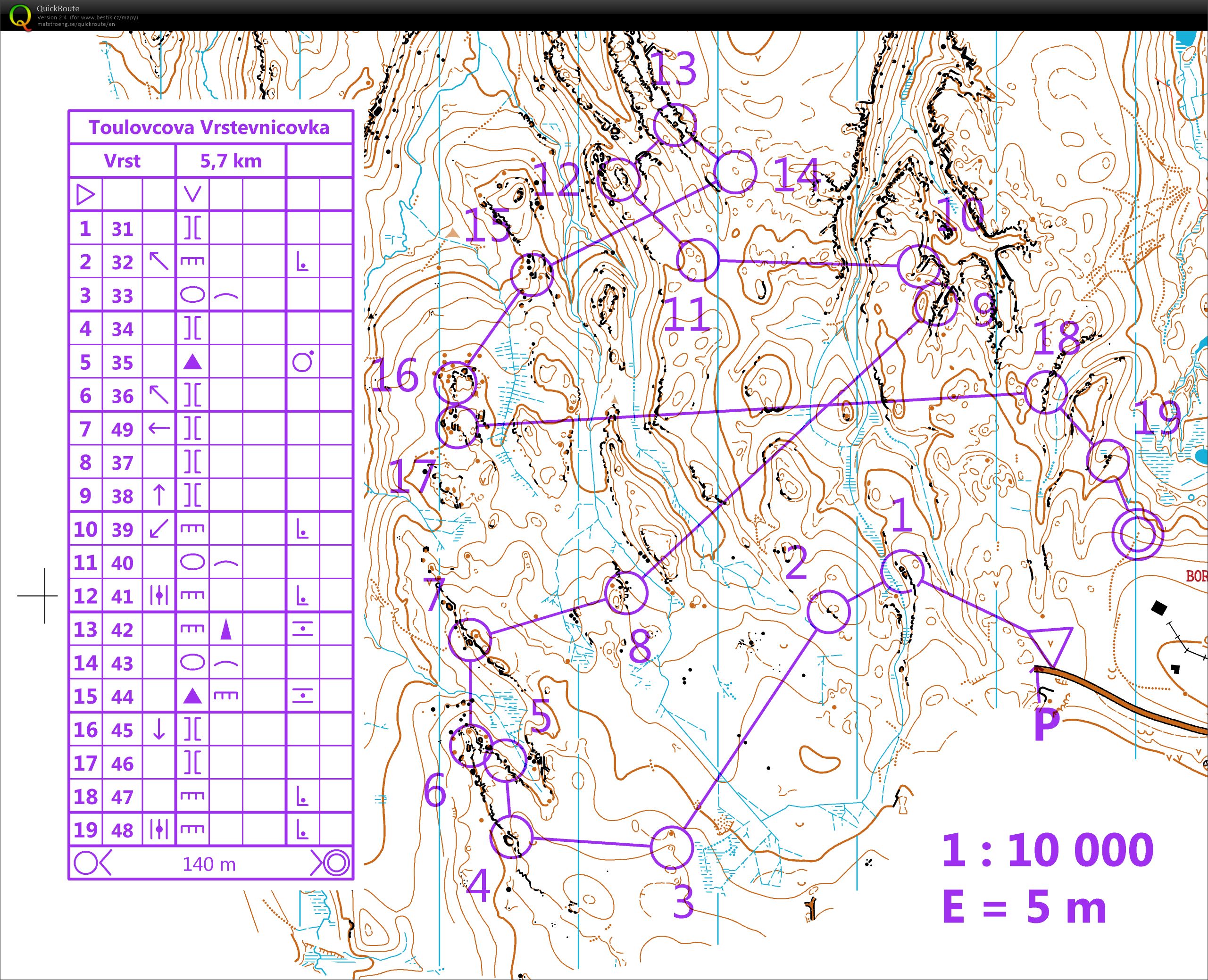Click the QuickRoute logo icon
The height and width of the screenshot is (980, 1208).
coord(20,16)
